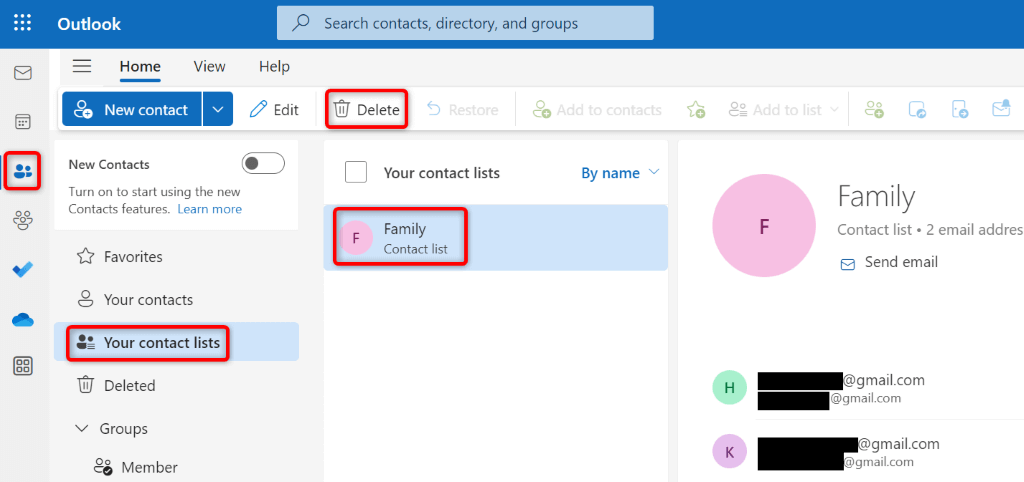Screen dimensions: 1024x482
Task: Click the search contacts input field
Action: pyautogui.click(x=465, y=23)
